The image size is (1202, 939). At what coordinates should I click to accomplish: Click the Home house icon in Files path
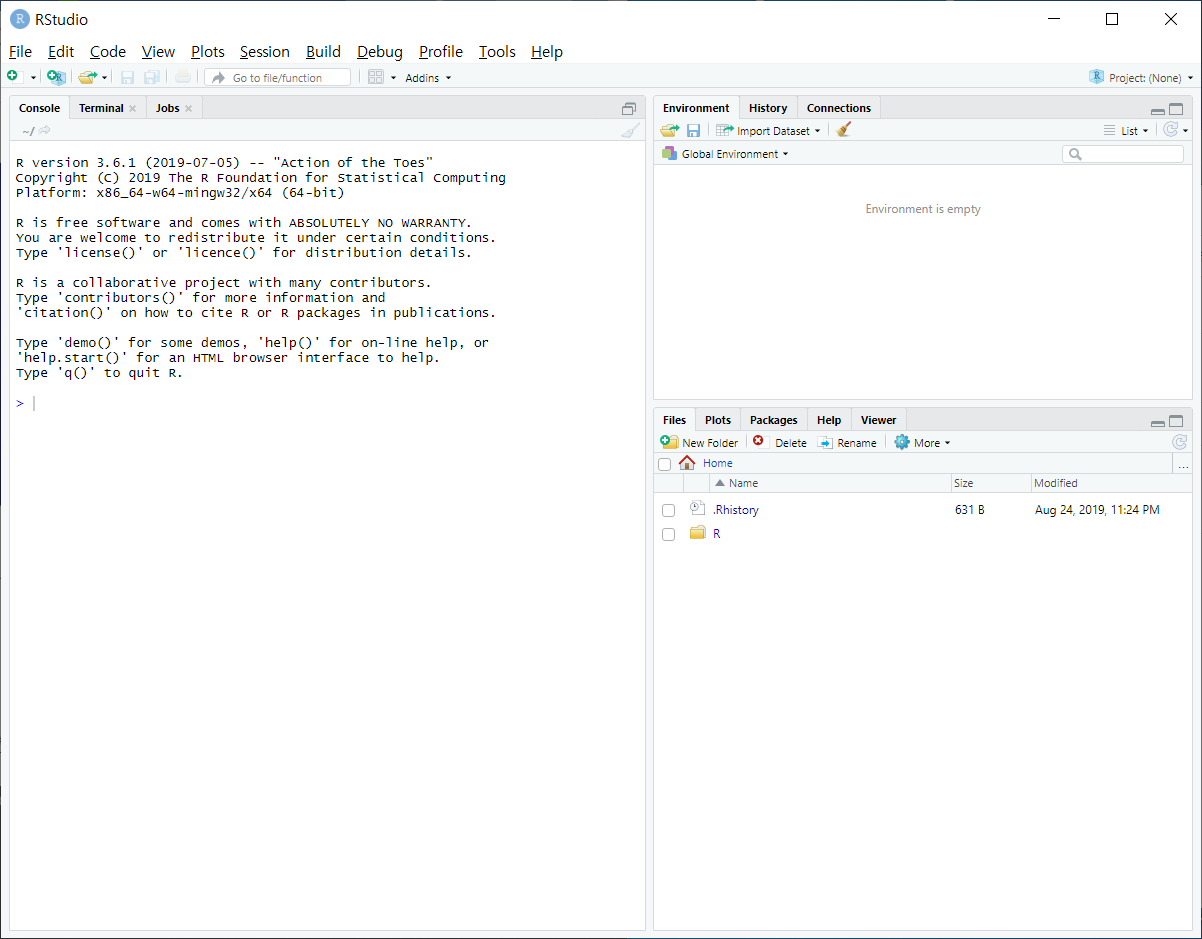click(687, 462)
